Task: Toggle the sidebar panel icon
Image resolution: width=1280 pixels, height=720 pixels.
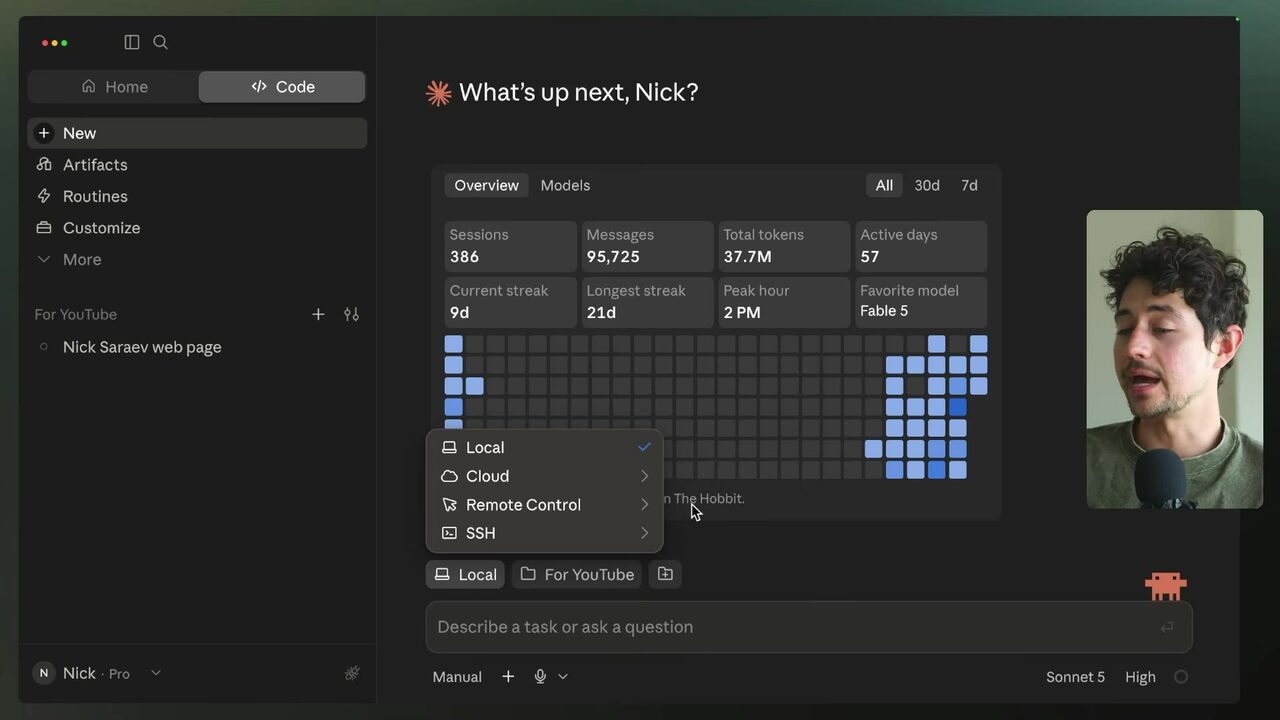Action: point(131,42)
